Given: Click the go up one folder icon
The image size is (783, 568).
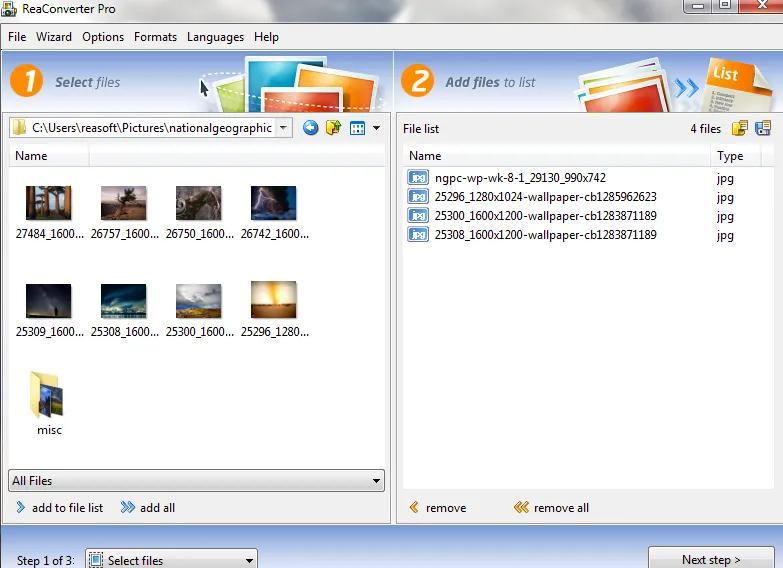Looking at the screenshot, I should pos(333,128).
